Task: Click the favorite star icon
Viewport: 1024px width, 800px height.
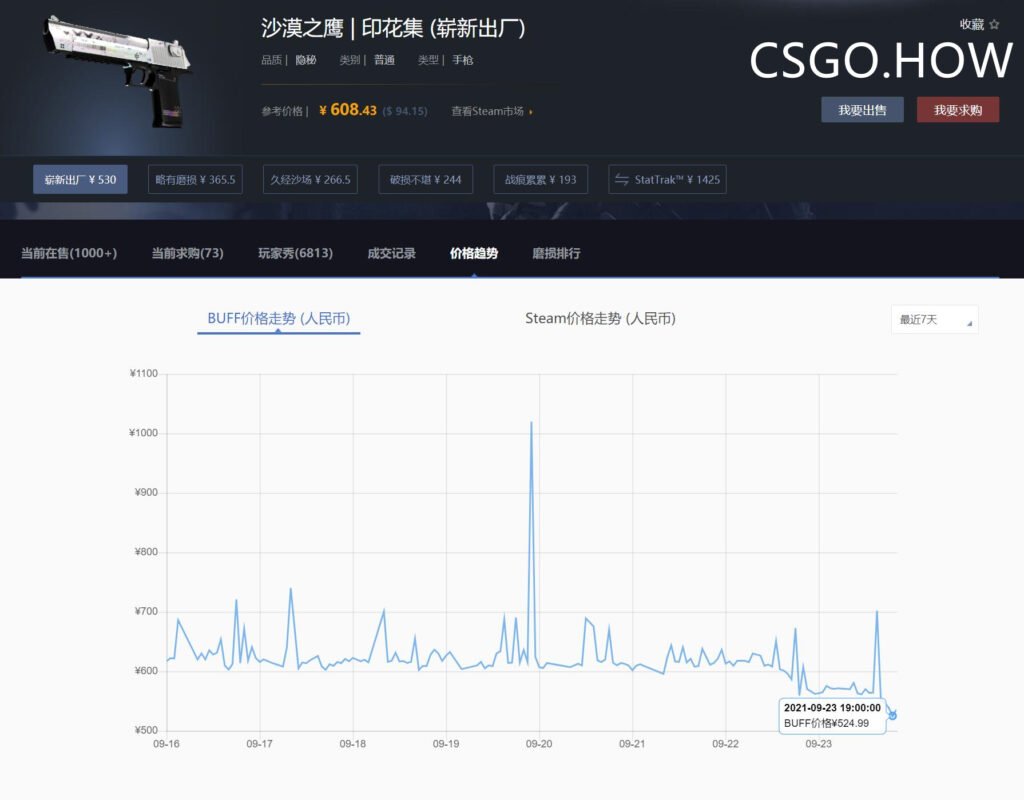Action: click(994, 24)
